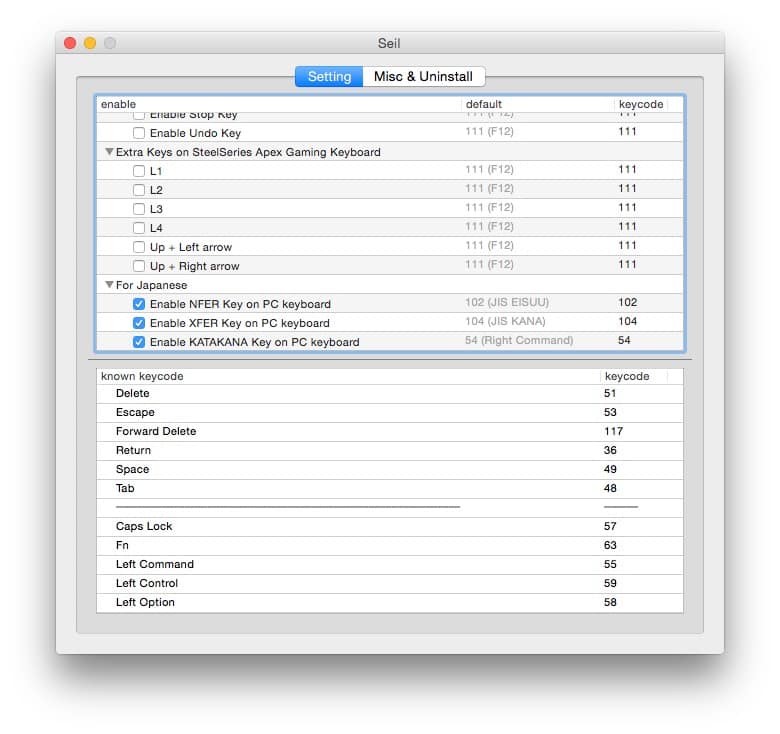Image resolution: width=780 pixels, height=734 pixels.
Task: Select the Setting tab
Action: click(x=329, y=77)
